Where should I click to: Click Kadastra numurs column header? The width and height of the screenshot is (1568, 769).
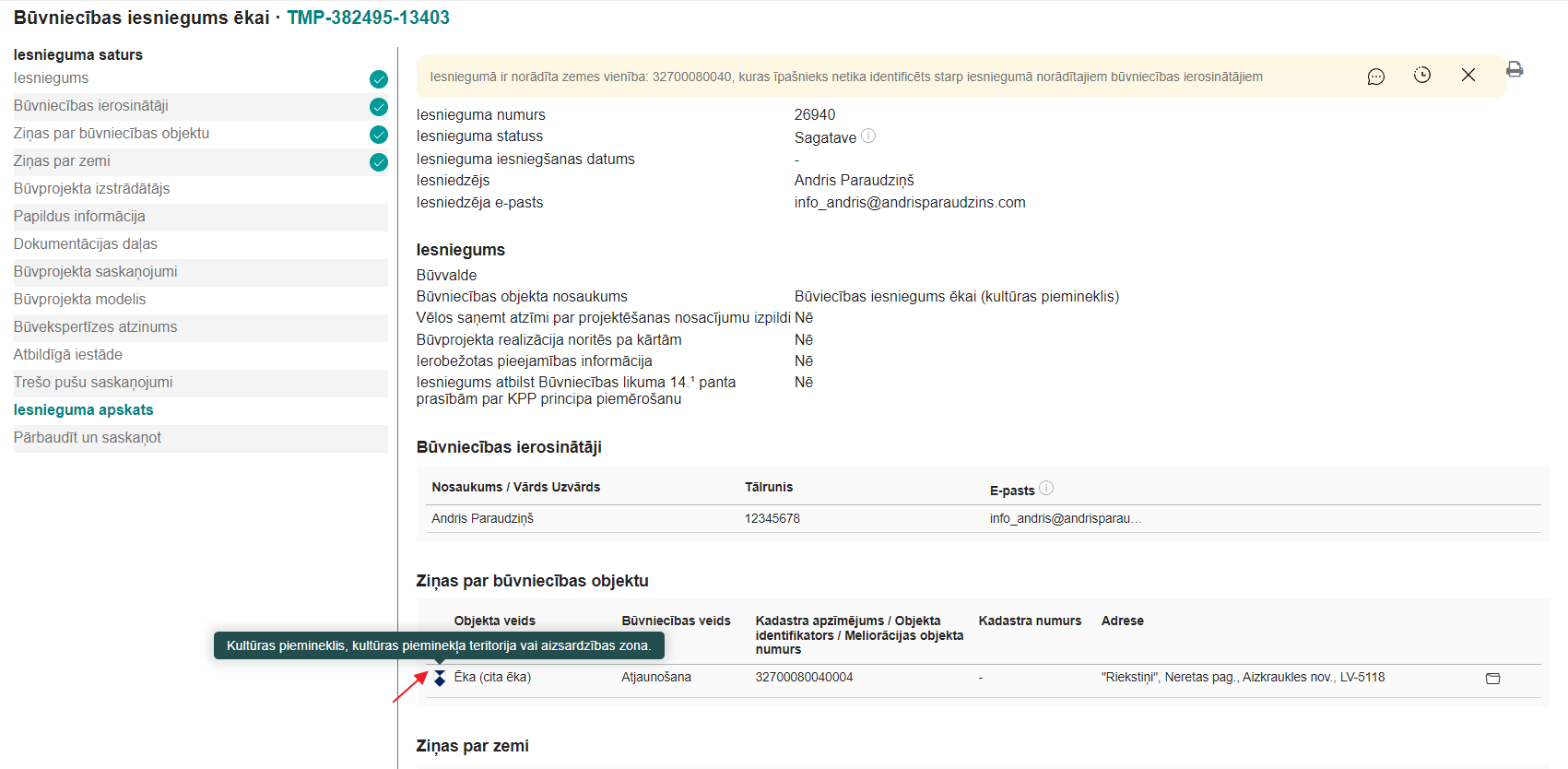[1030, 621]
